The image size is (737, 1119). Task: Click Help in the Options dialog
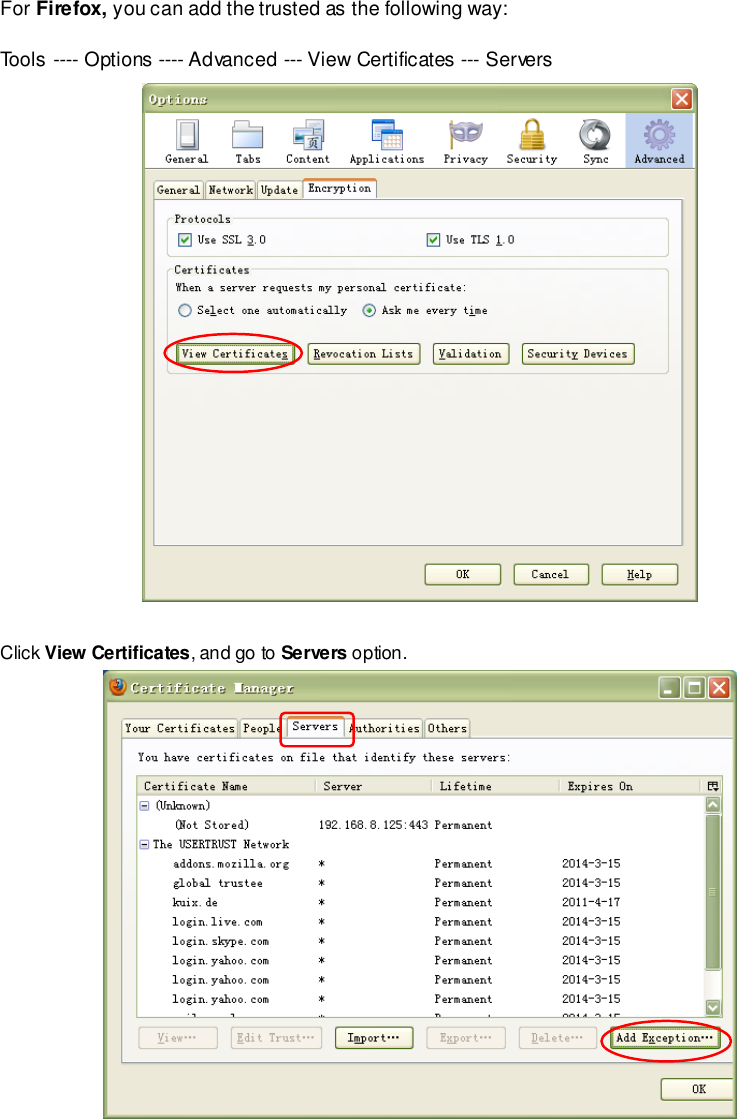click(x=639, y=574)
